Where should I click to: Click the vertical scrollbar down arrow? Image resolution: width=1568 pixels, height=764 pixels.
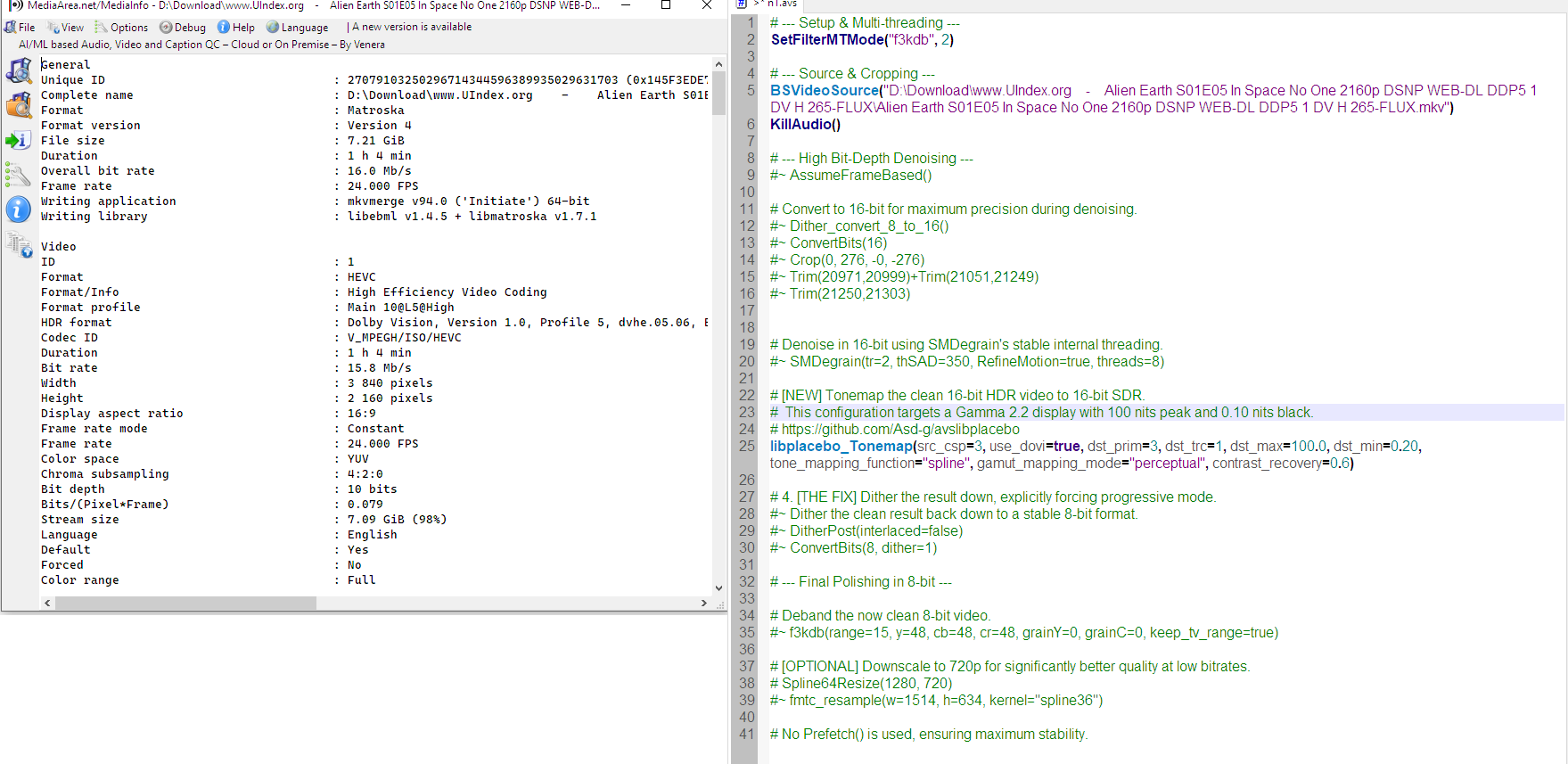point(718,587)
